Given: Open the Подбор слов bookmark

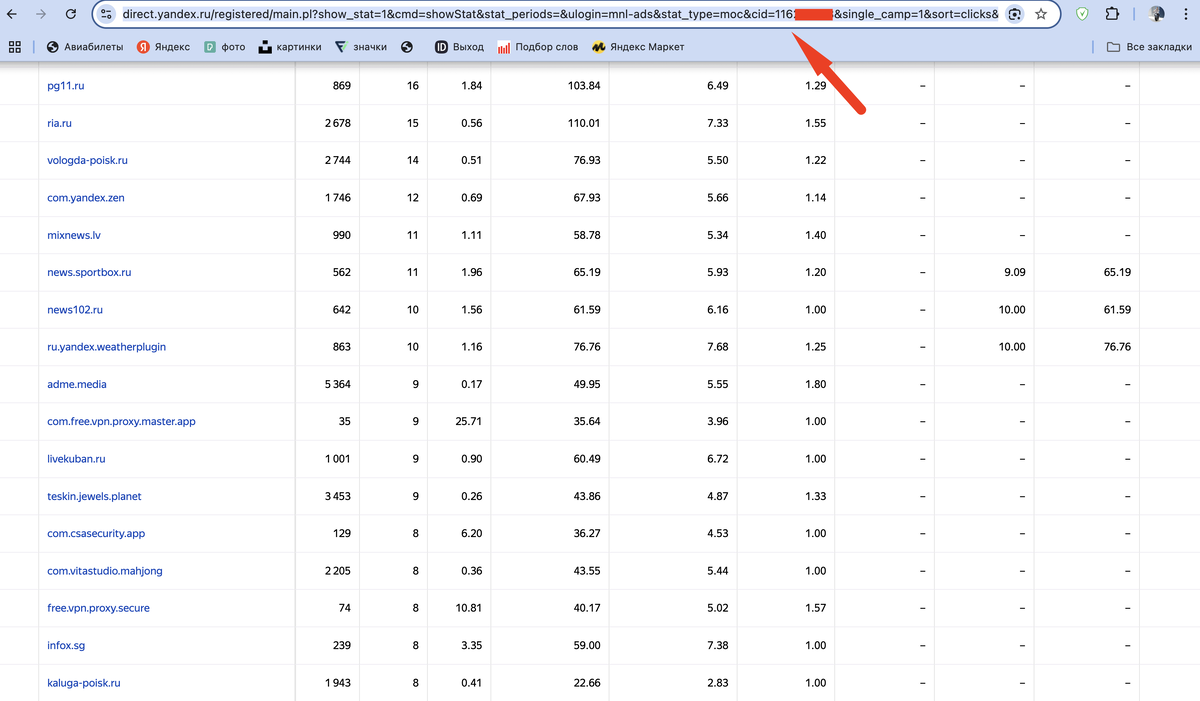Looking at the screenshot, I should click(x=538, y=47).
